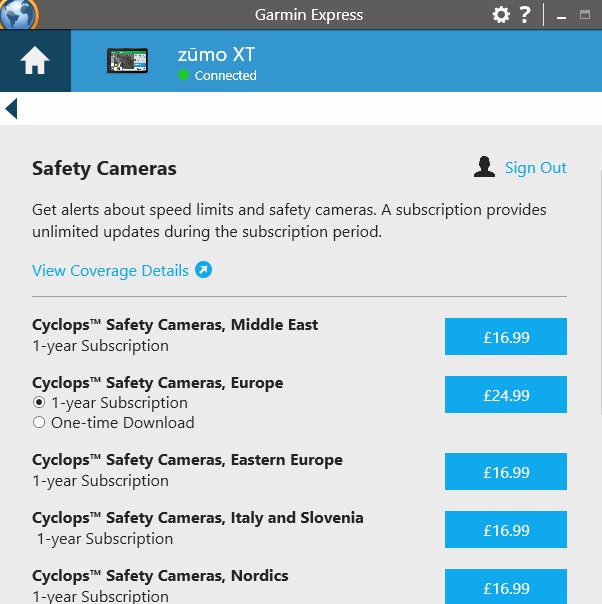Select the 1-year Subscription radio for Europe

click(x=39, y=403)
